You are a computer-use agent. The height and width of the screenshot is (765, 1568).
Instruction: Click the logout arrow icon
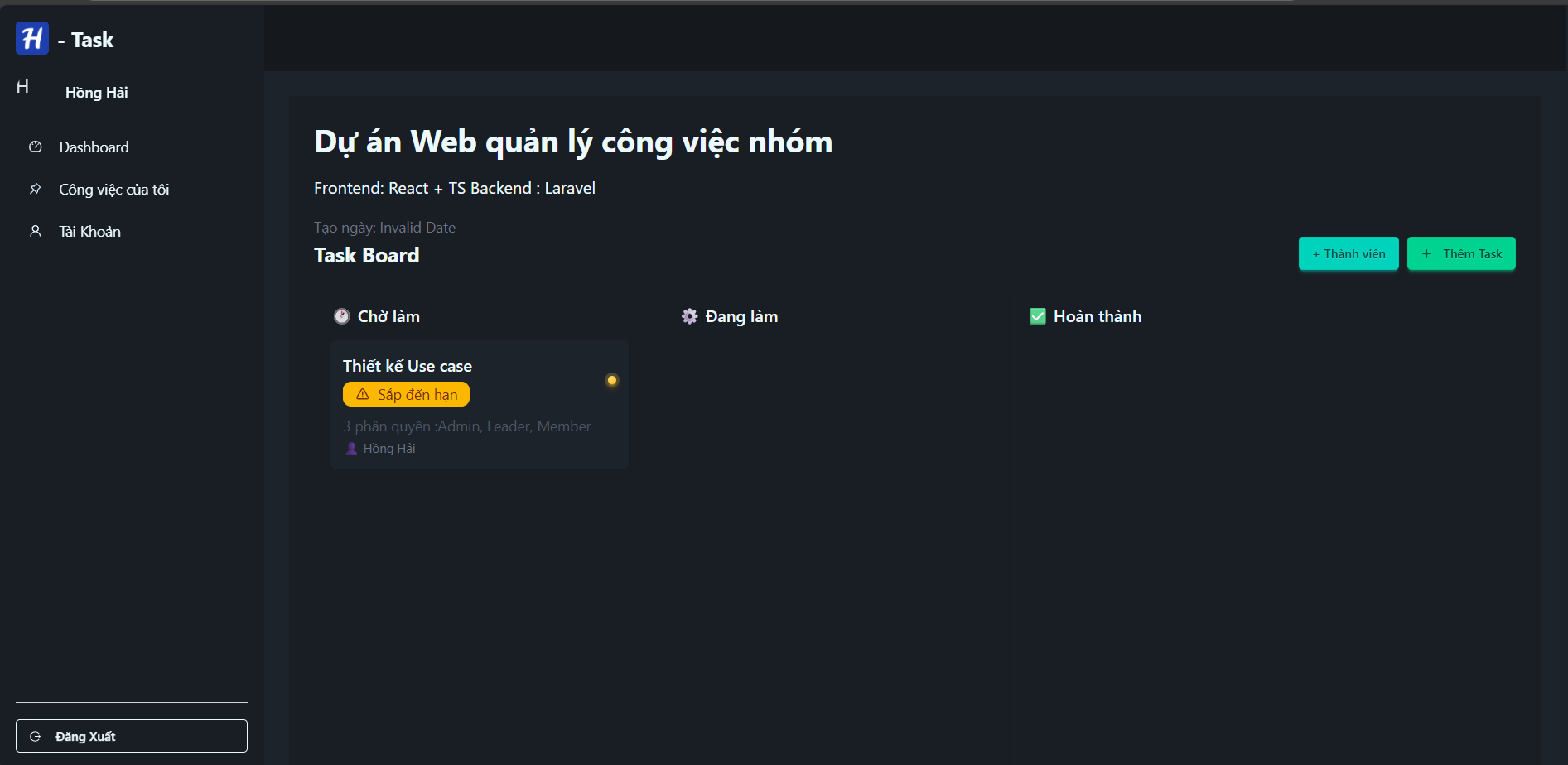coord(36,736)
